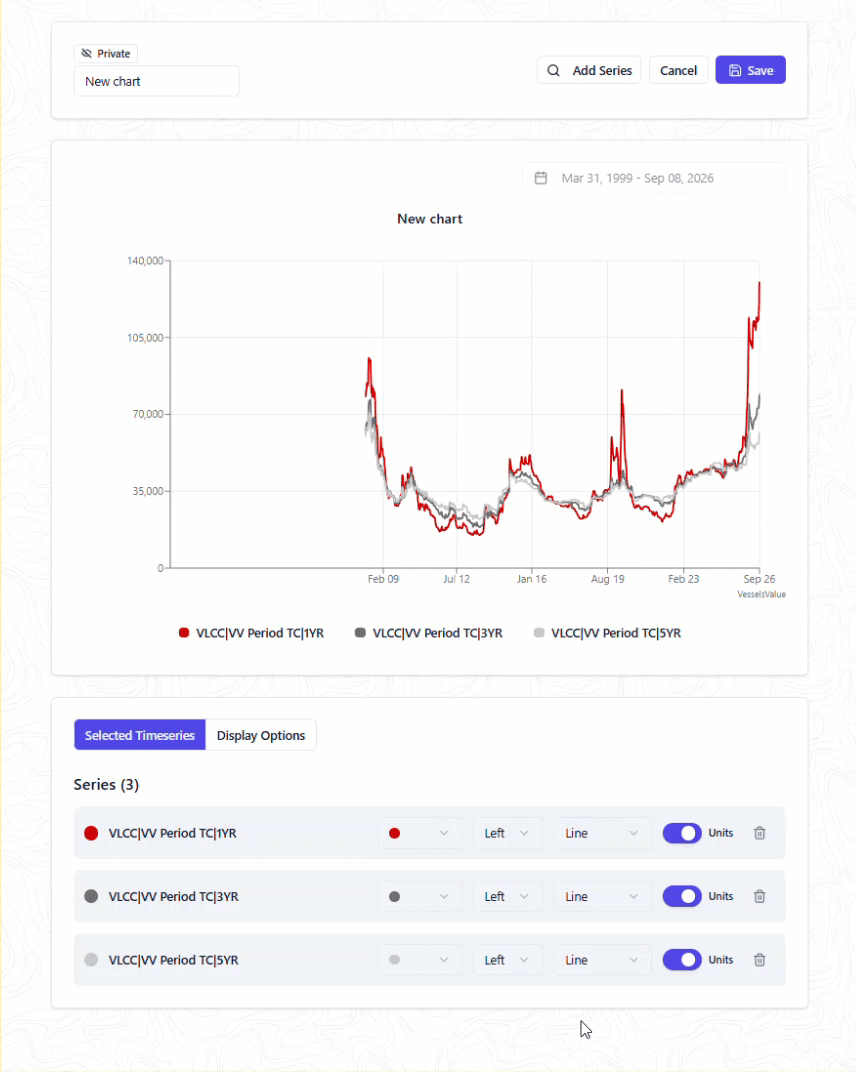Open color dropdown for TC|1YR series
Screen dimensions: 856x1072
419,833
